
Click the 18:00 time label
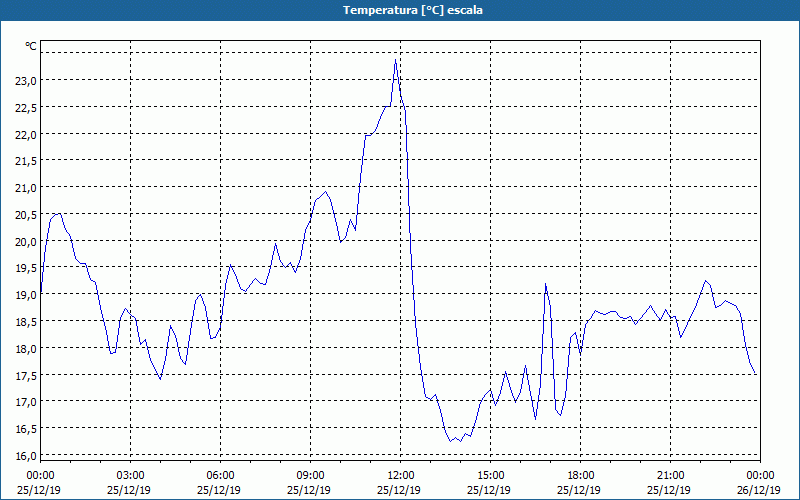coord(581,476)
